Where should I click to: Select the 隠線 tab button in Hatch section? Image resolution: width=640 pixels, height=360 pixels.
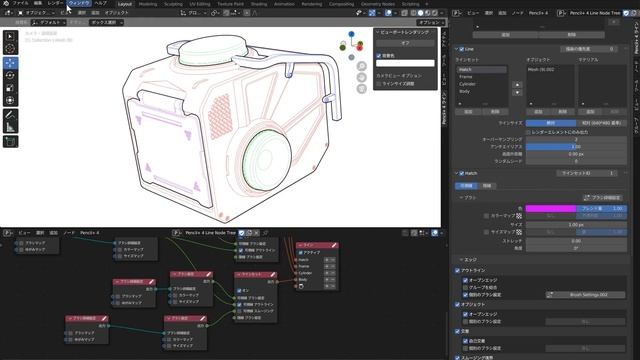[x=487, y=186]
